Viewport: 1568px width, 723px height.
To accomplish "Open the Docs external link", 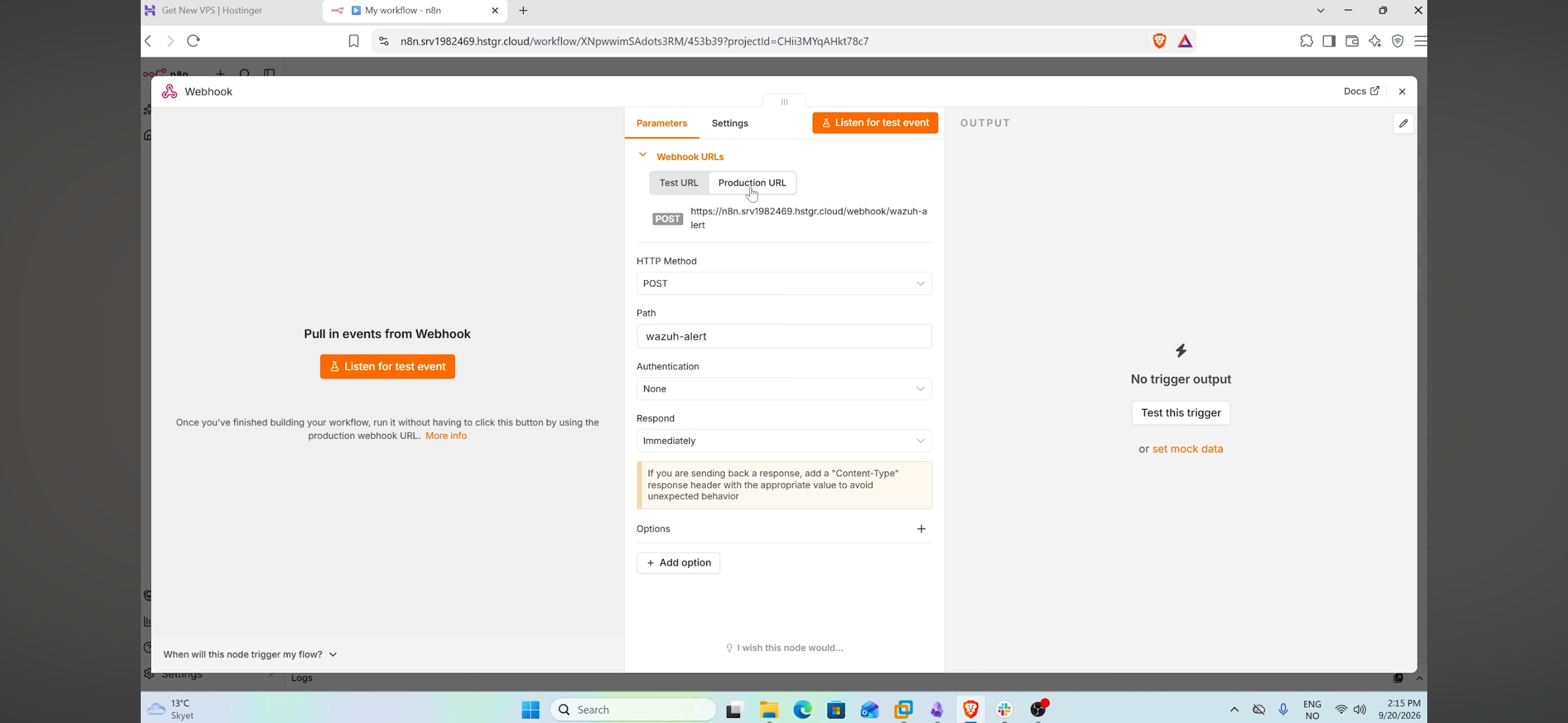I will (1361, 91).
